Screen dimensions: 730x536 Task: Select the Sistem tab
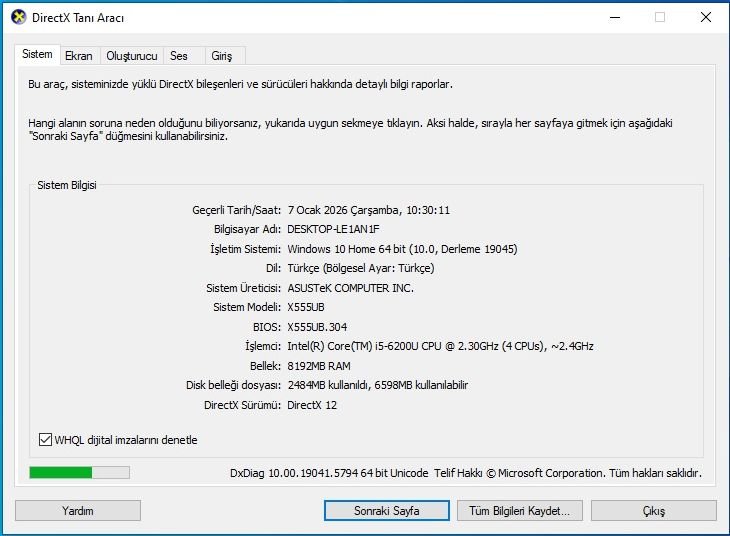(37, 55)
